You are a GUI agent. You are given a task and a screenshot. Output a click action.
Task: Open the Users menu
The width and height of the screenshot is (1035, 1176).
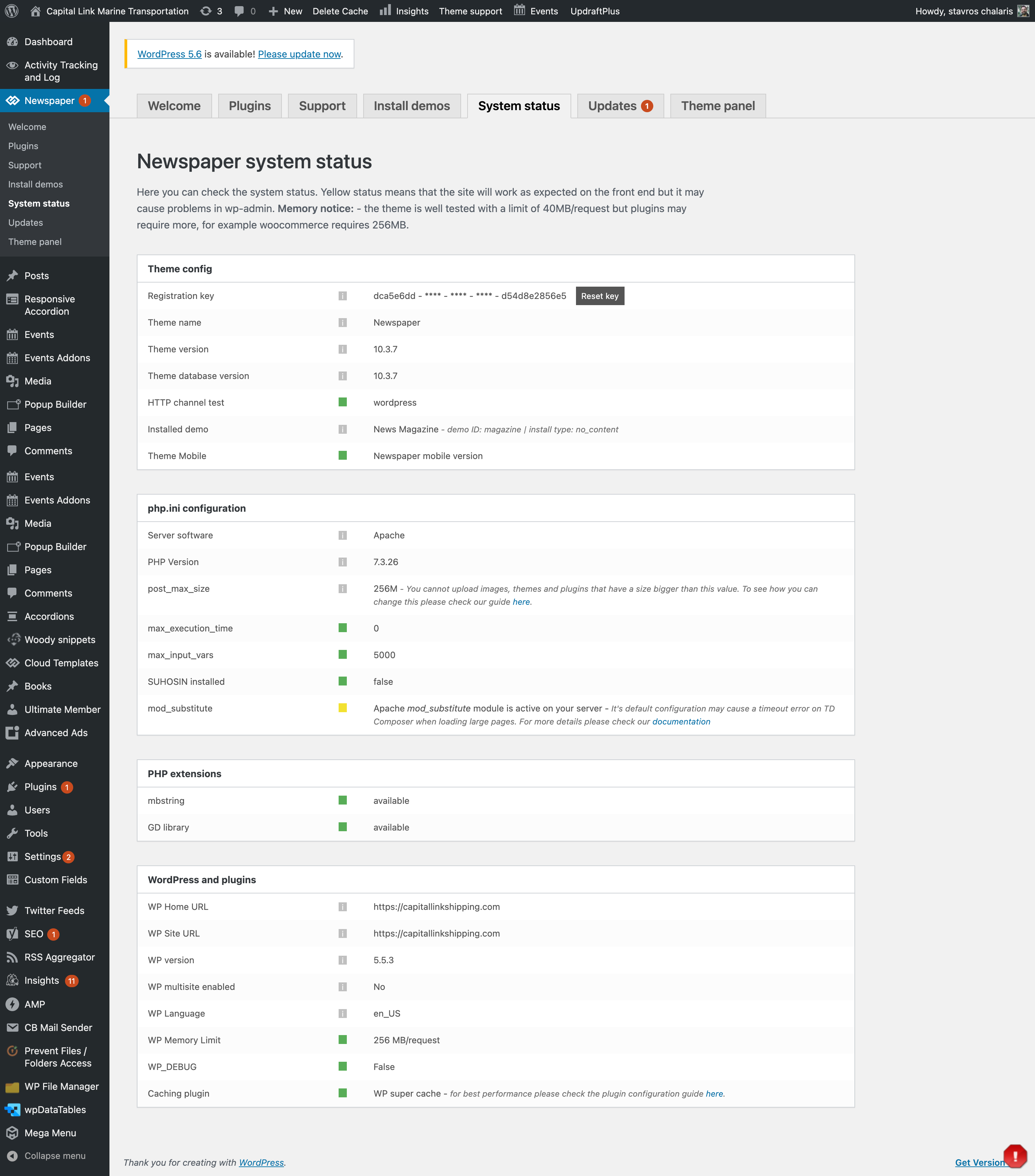[55, 810]
